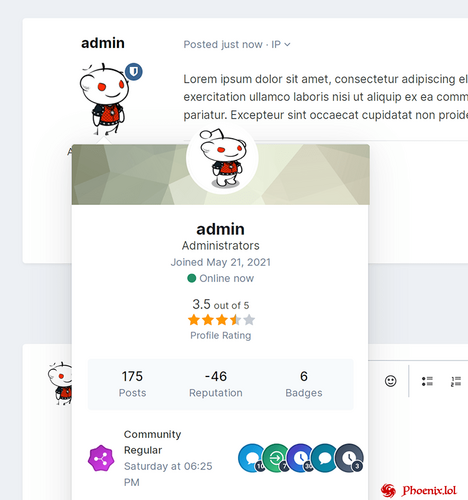Open the emoji picker smiley icon

(390, 381)
